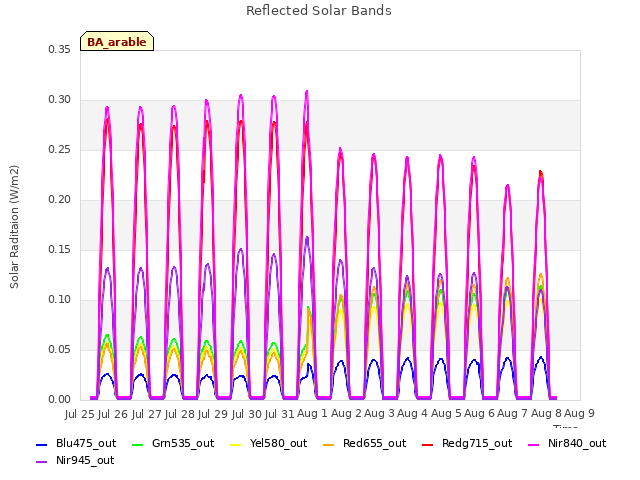The height and width of the screenshot is (480, 640).
Task: Select the Yel580_out legend label
Action: tap(278, 443)
